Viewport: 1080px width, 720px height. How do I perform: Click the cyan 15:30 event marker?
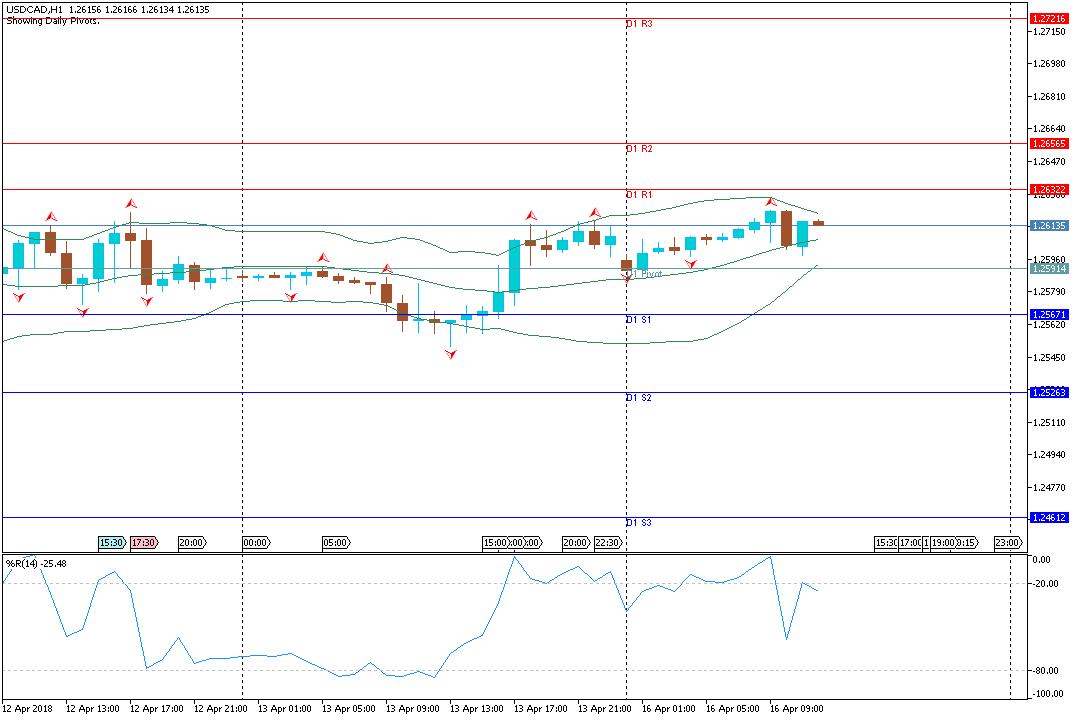[x=111, y=543]
